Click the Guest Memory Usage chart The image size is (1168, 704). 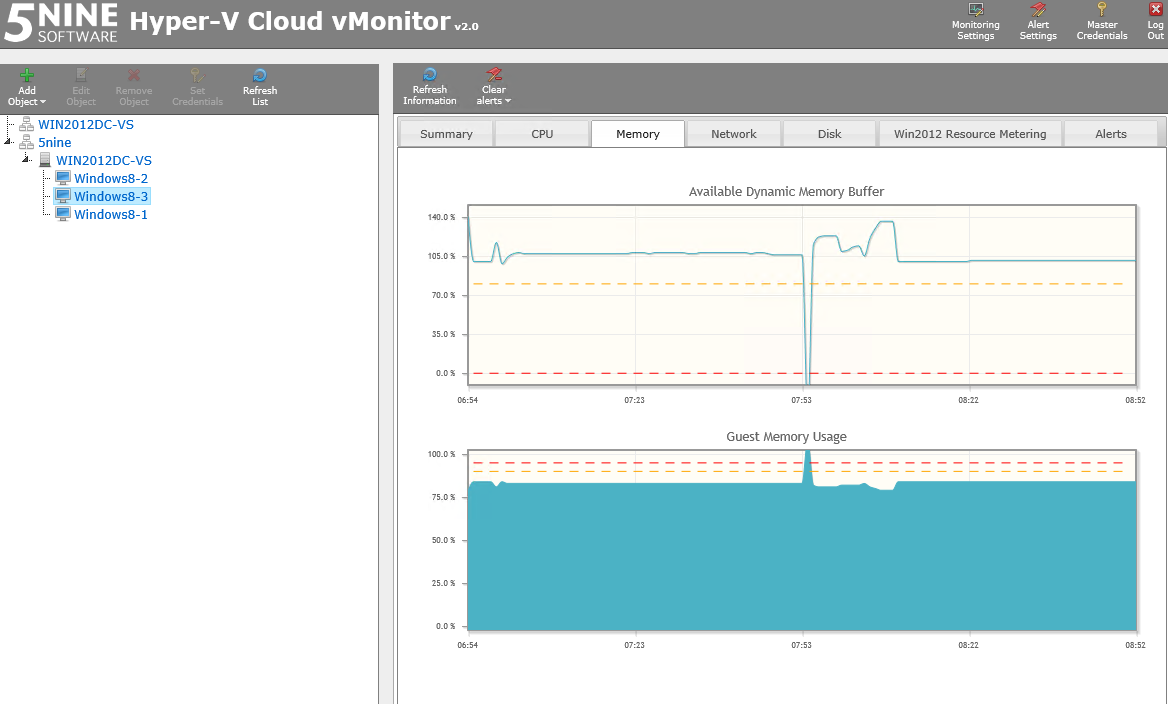(x=802, y=540)
